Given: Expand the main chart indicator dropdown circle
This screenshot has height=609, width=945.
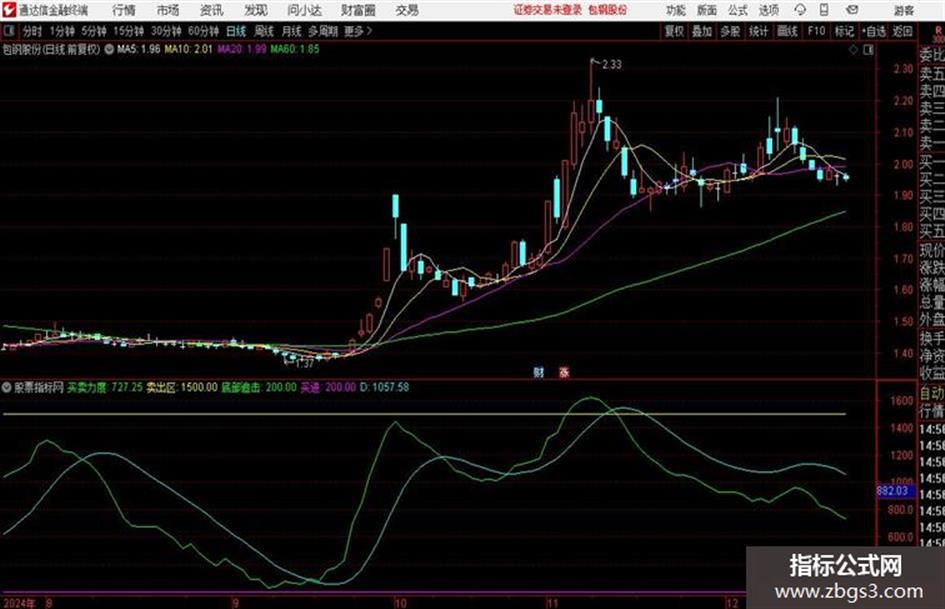Looking at the screenshot, I should (x=109, y=49).
